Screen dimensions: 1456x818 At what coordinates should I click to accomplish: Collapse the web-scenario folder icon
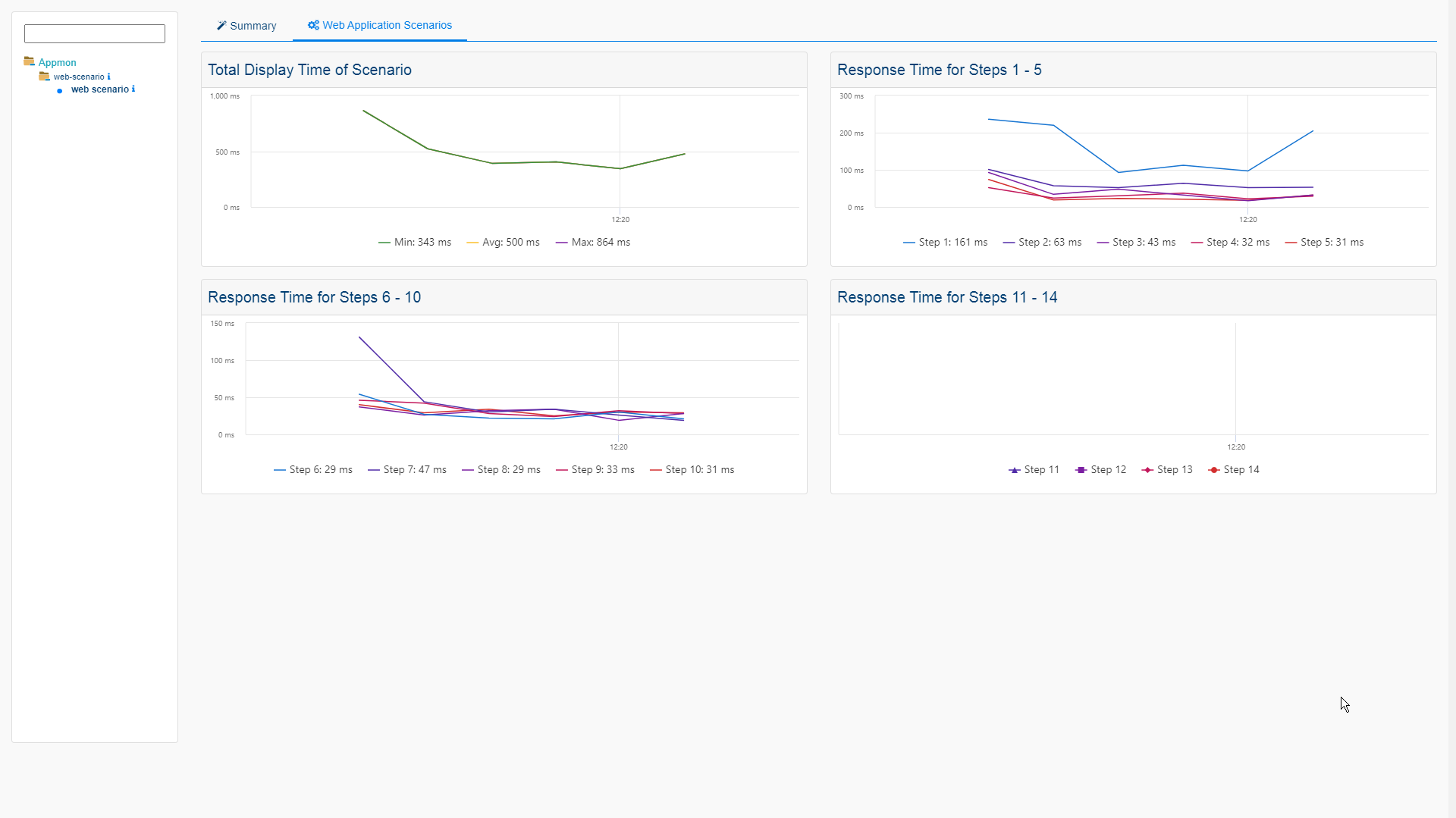pos(44,77)
